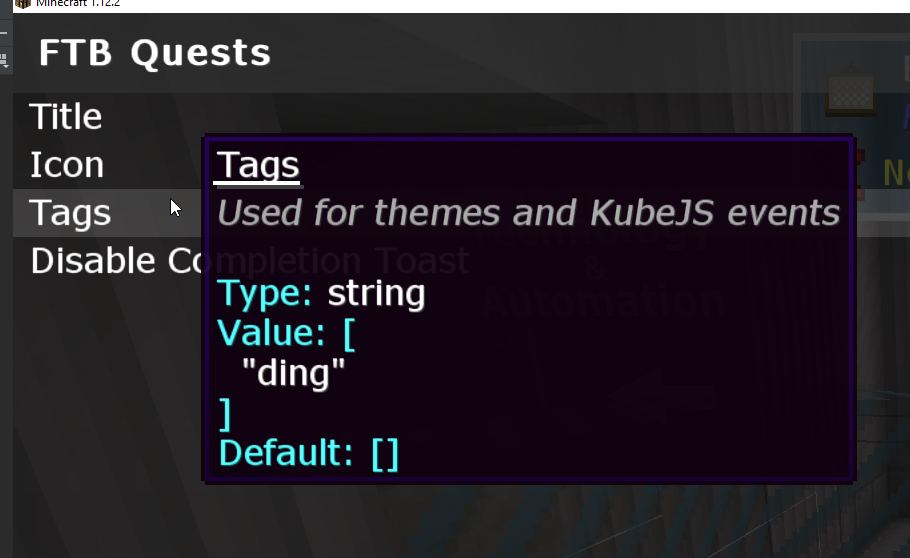Open the Tags setting row
910x558 pixels.
[x=70, y=213]
